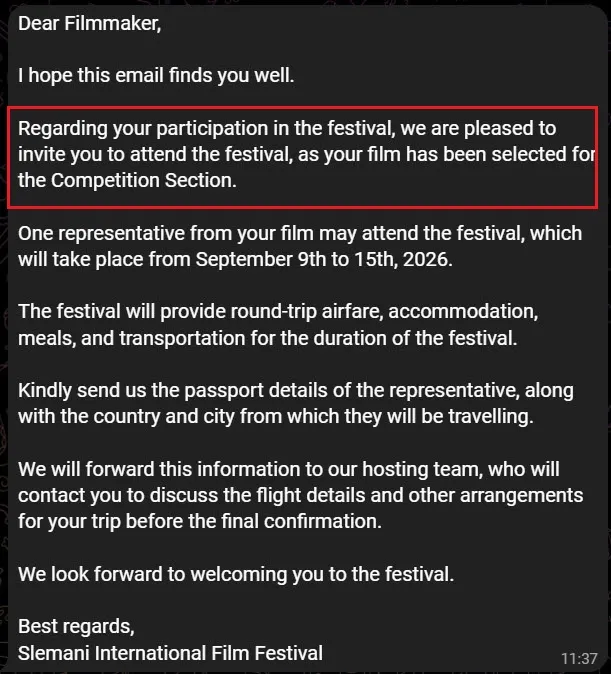Click the "September 9th to 15th, 2026" date text
611x674 pixels.
pos(324,260)
